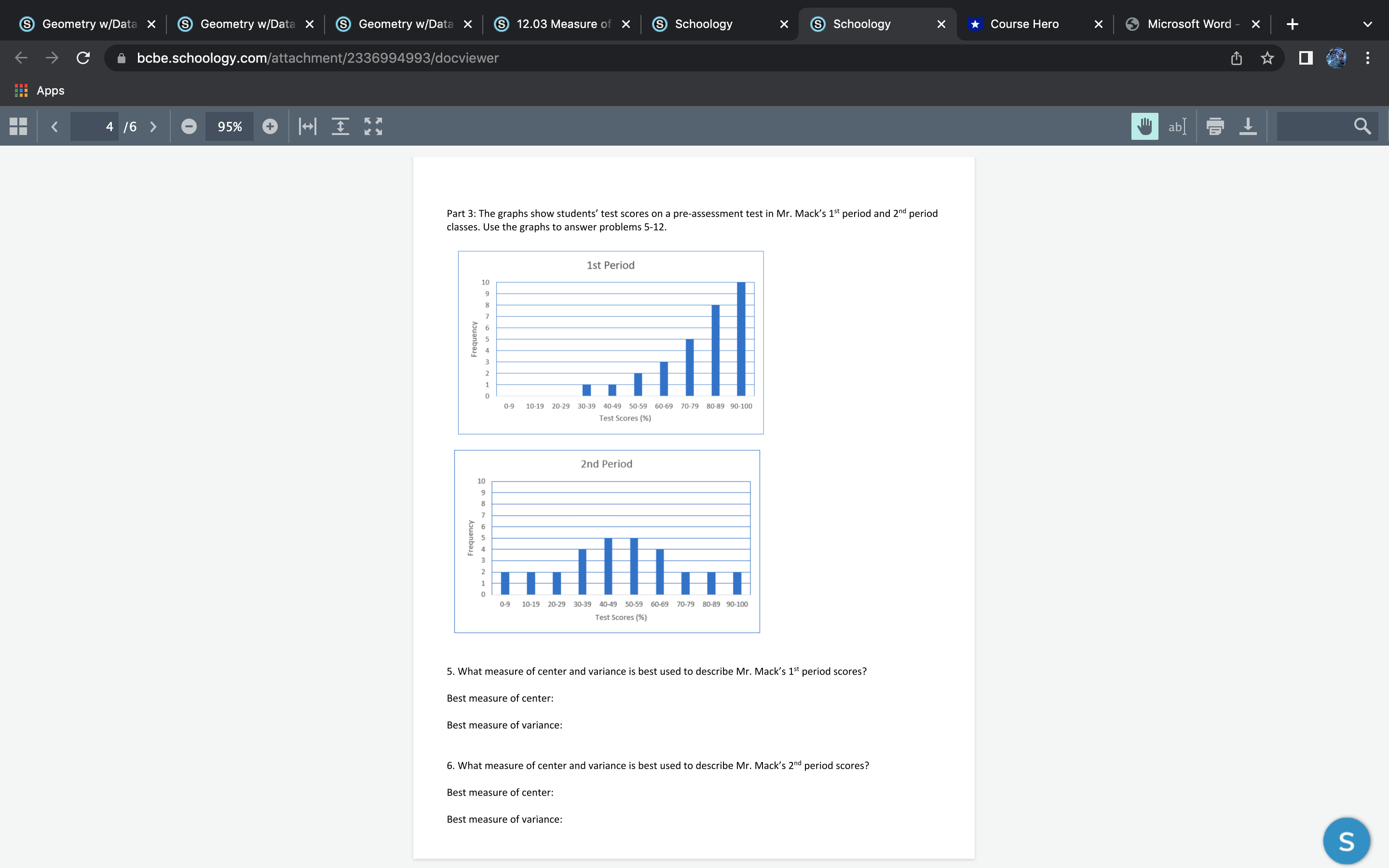
Task: Fit document to page width
Action: (x=307, y=126)
